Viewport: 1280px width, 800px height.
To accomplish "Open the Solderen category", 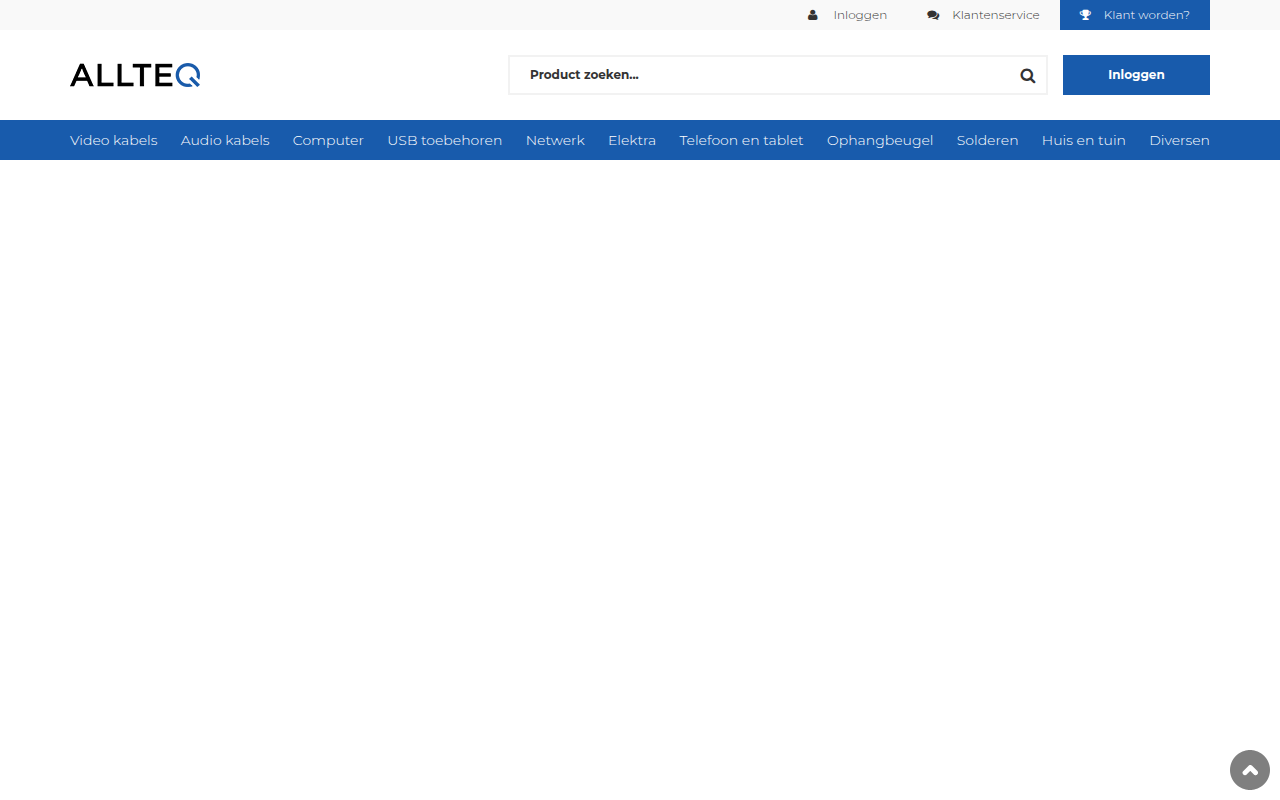I will pos(988,140).
